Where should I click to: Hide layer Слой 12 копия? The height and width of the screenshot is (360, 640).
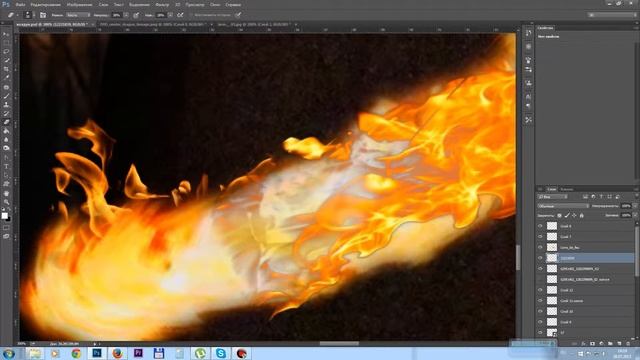(540, 300)
